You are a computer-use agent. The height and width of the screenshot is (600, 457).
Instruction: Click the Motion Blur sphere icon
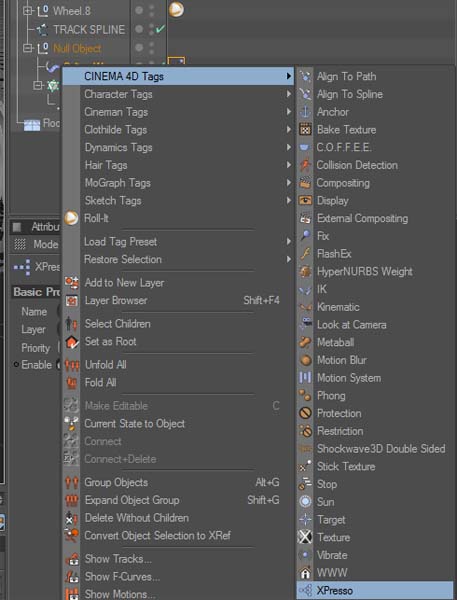click(305, 360)
